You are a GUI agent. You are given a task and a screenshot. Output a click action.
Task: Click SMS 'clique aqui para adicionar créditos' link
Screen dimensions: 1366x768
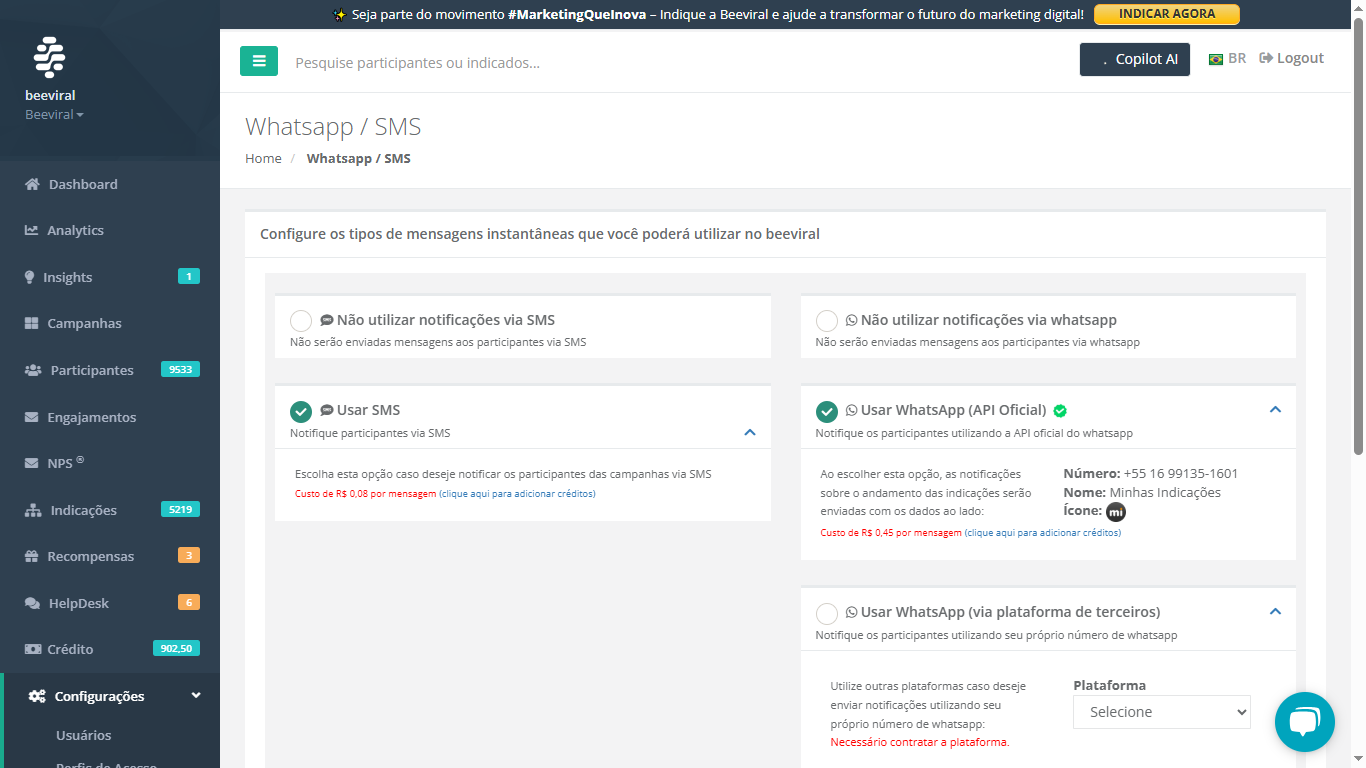click(x=517, y=494)
